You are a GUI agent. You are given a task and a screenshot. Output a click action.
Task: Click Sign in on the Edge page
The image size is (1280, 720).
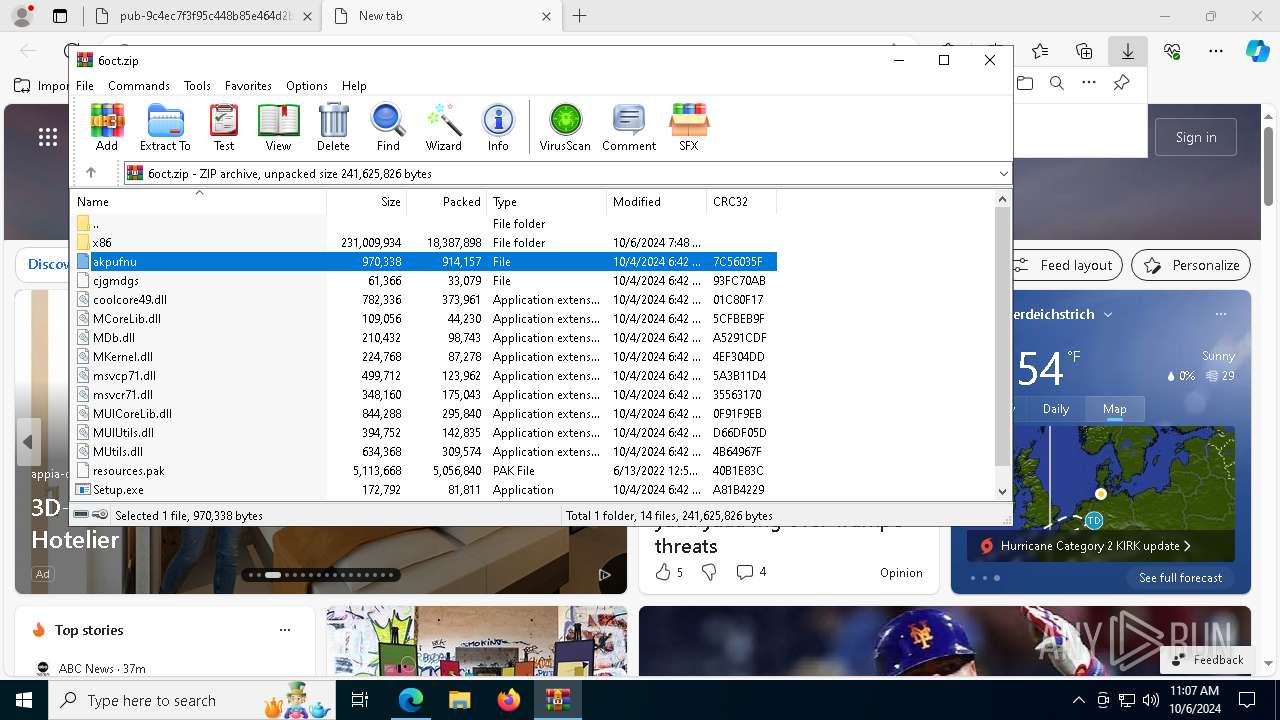tap(1196, 137)
